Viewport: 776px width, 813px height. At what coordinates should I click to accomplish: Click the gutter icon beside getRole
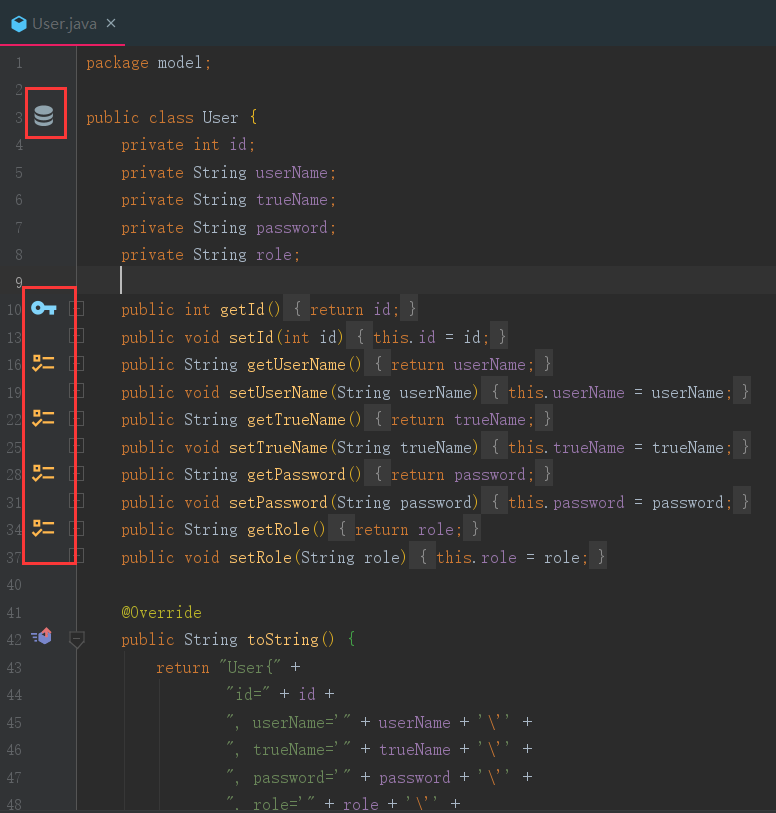(44, 528)
